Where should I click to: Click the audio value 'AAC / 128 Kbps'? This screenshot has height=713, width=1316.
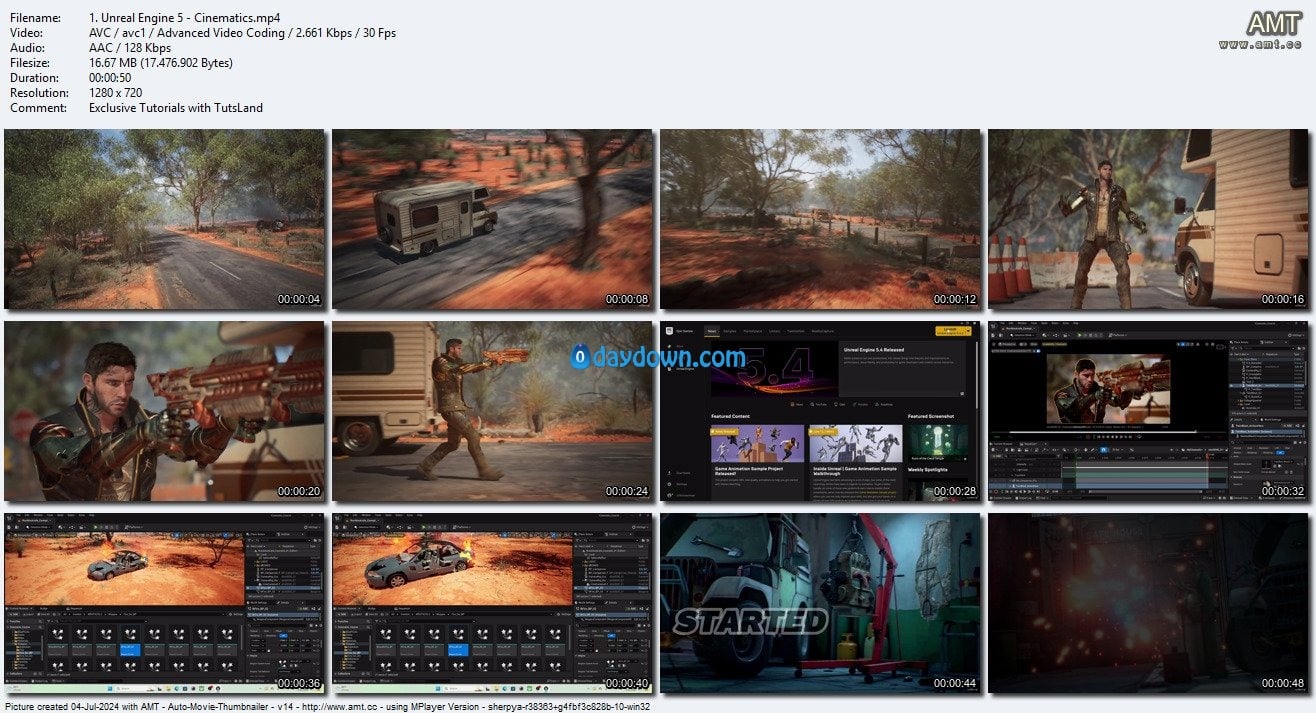[130, 48]
